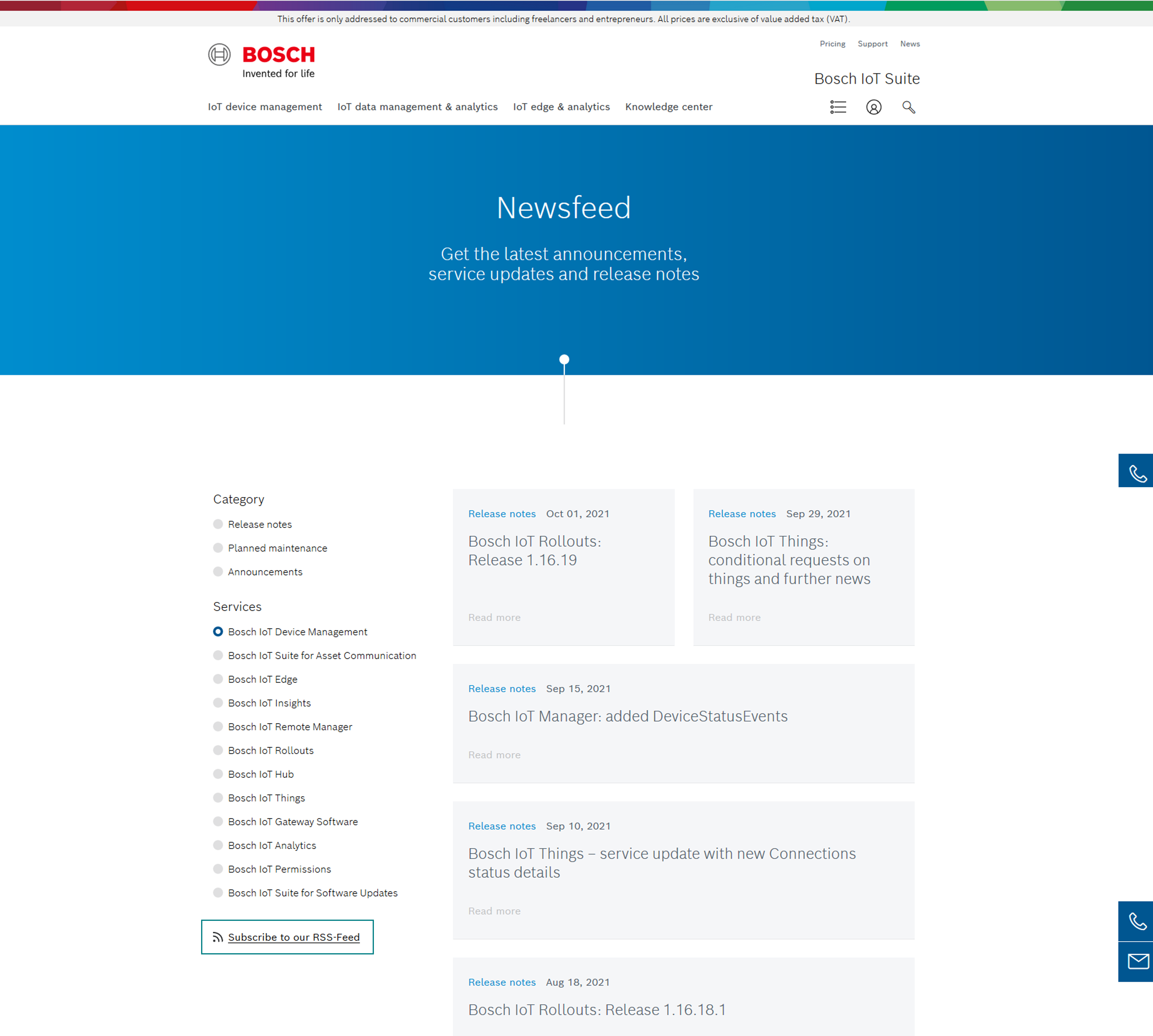The height and width of the screenshot is (1036, 1153).
Task: Click the 'Services' filter heading
Action: [x=237, y=607]
